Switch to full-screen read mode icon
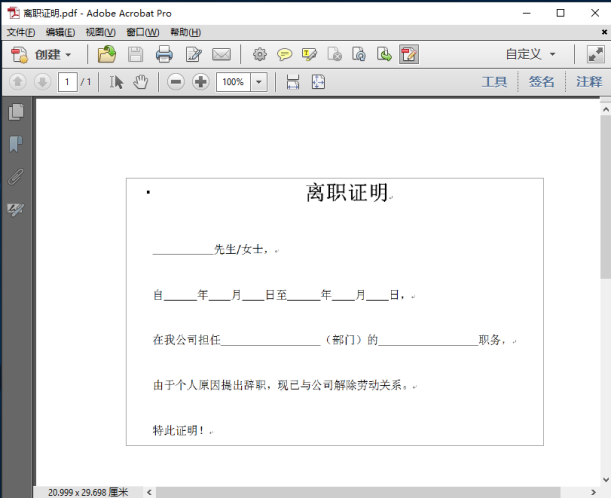This screenshot has height=498, width=611. click(596, 54)
